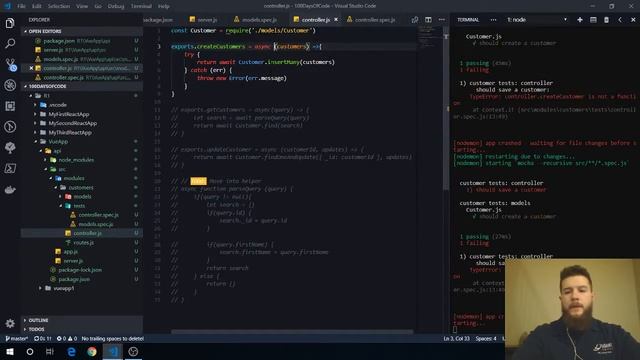Viewport: 640px width, 360px height.
Task: Collapse the tests folder
Action: 79,206
